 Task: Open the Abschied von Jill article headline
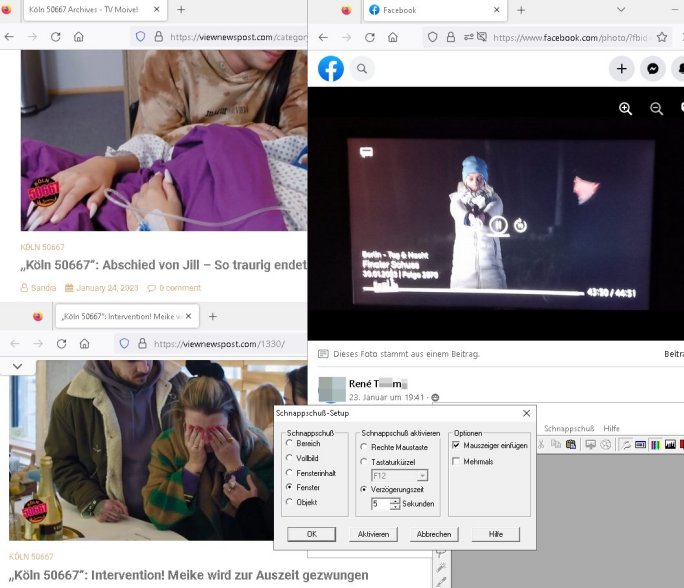(164, 265)
